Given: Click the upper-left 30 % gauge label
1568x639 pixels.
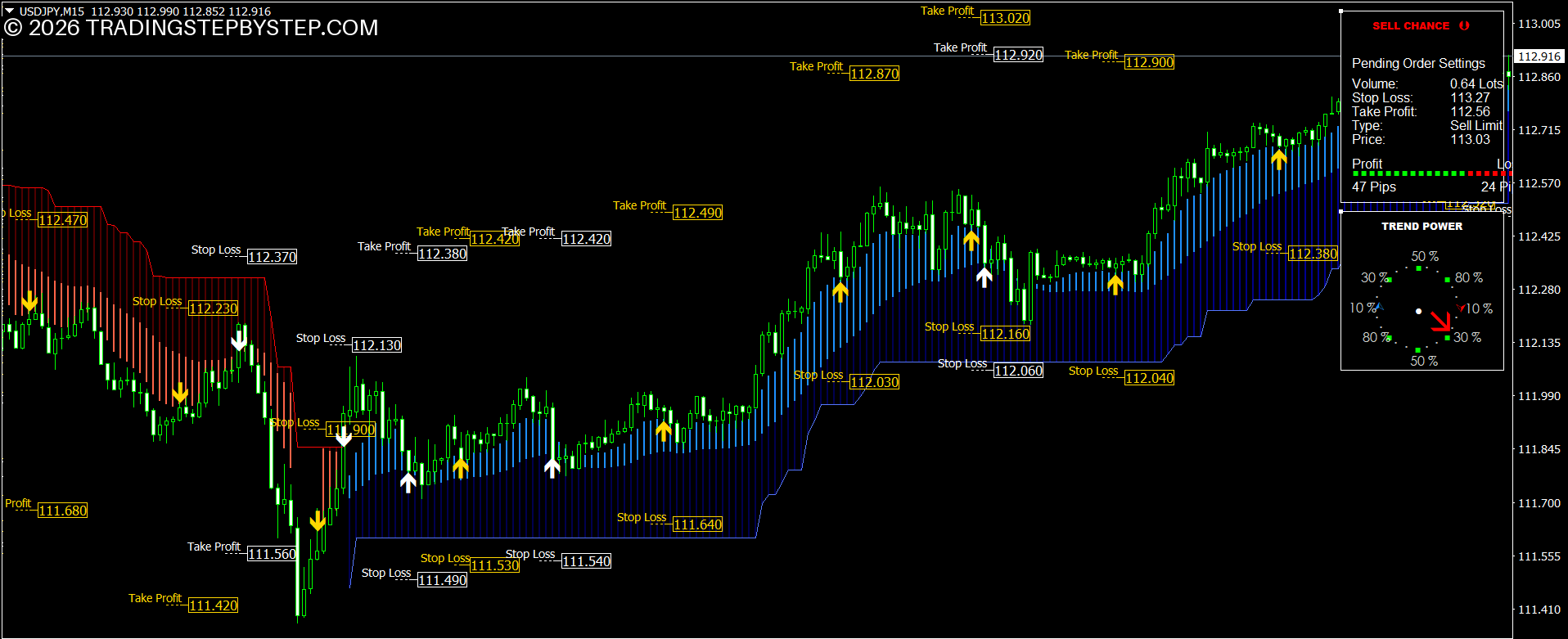Looking at the screenshot, I should (x=1375, y=277).
